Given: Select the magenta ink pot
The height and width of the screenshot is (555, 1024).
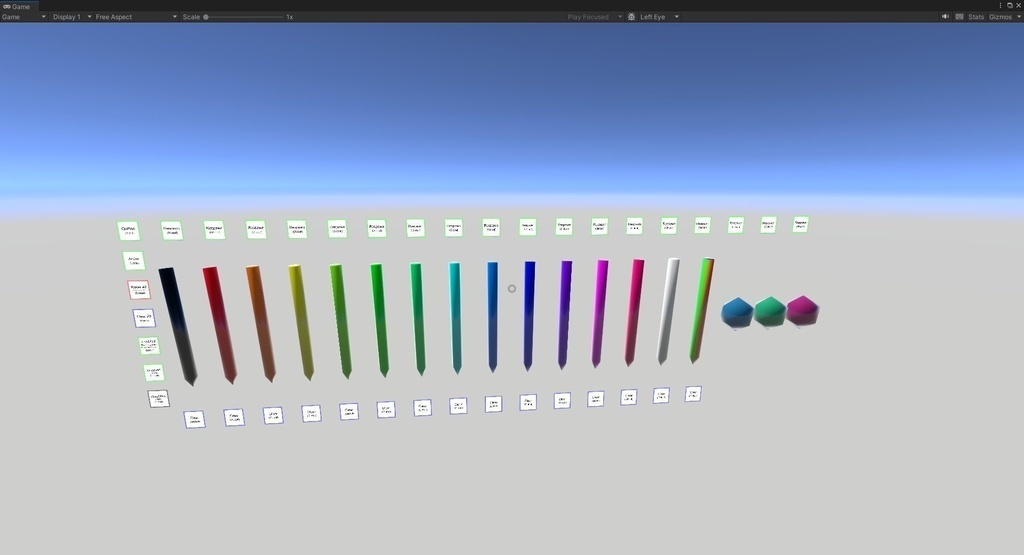Looking at the screenshot, I should [802, 310].
